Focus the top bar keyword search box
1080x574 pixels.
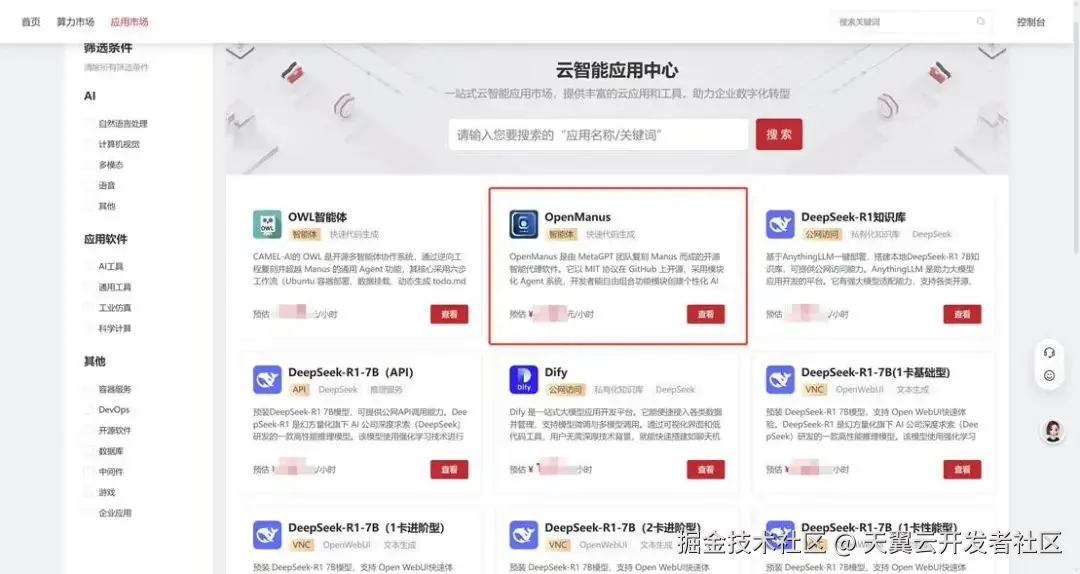coord(911,22)
